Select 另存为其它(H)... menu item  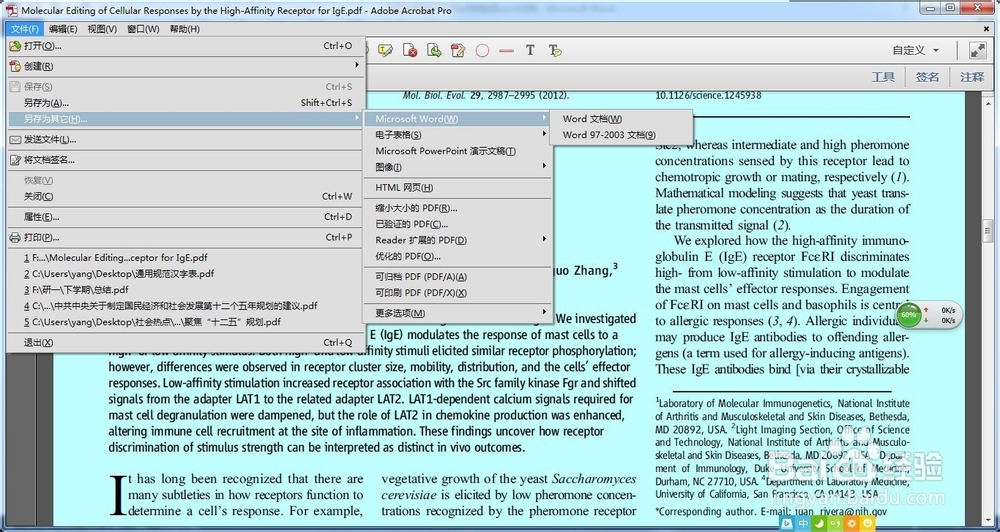coord(185,119)
